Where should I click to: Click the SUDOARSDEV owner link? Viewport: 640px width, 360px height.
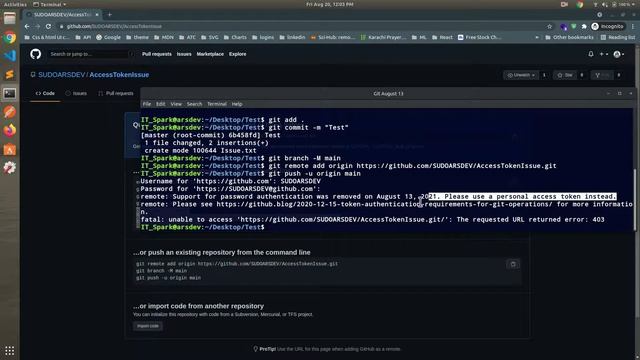pos(62,75)
